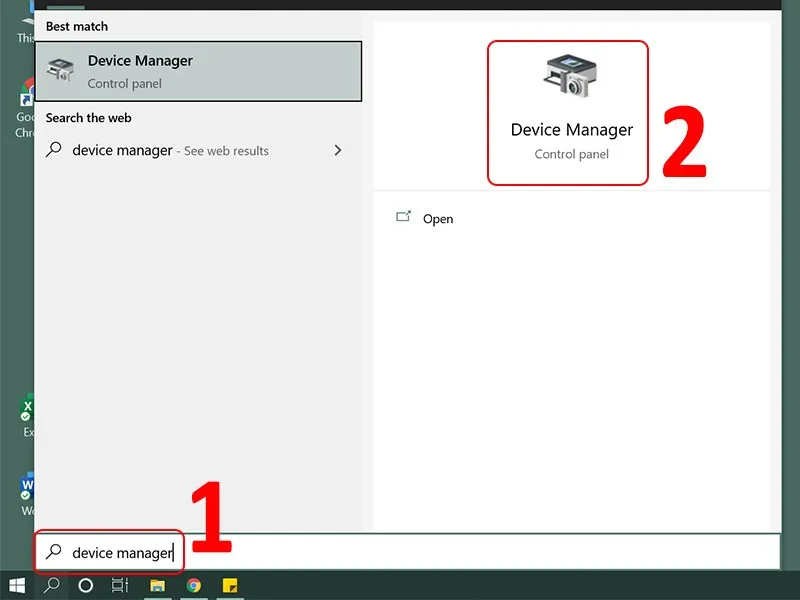Click the magnifying glass inside the search box
The height and width of the screenshot is (600, 800).
tap(55, 551)
